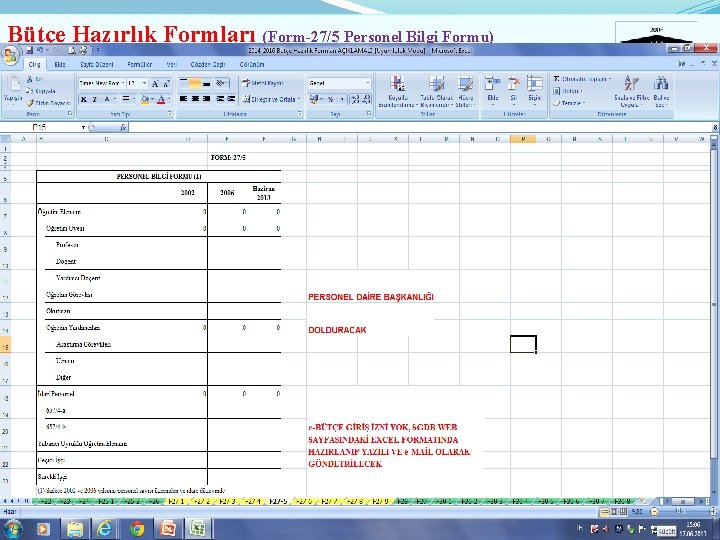This screenshot has width=720, height=540.
Task: Open Tablo Olarak Biçimlendir gallery
Action: pyautogui.click(x=437, y=91)
